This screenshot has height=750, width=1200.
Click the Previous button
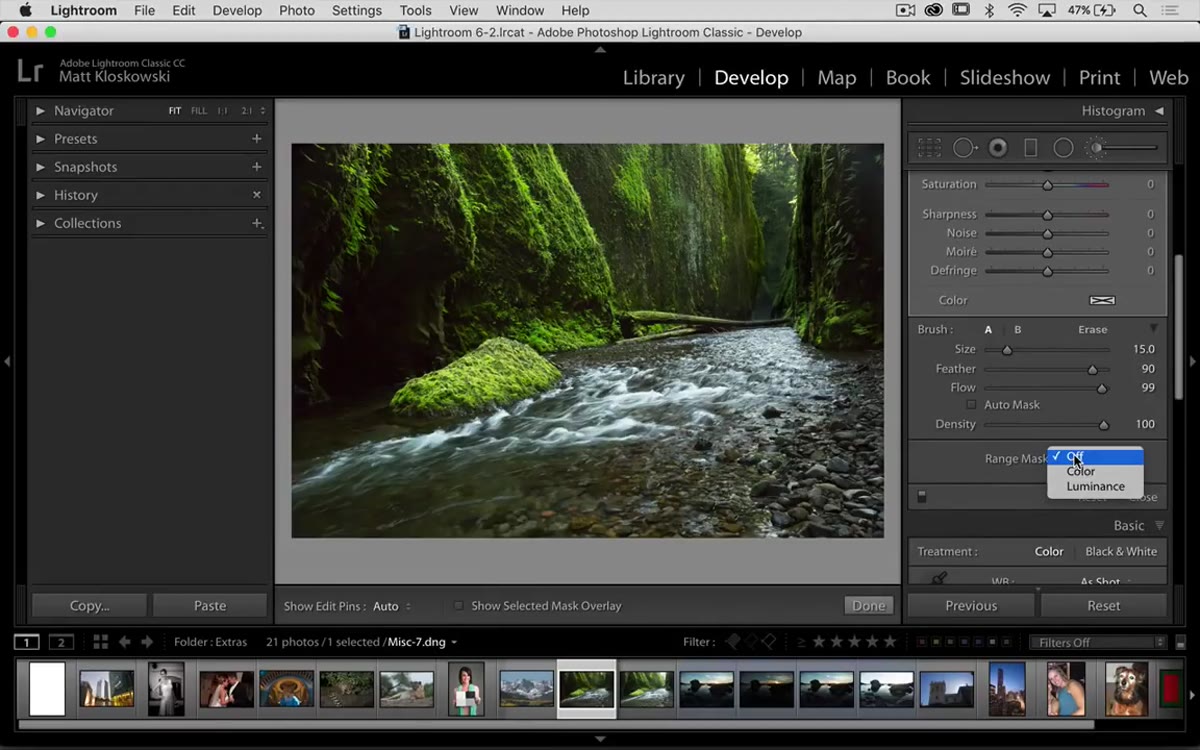point(971,605)
